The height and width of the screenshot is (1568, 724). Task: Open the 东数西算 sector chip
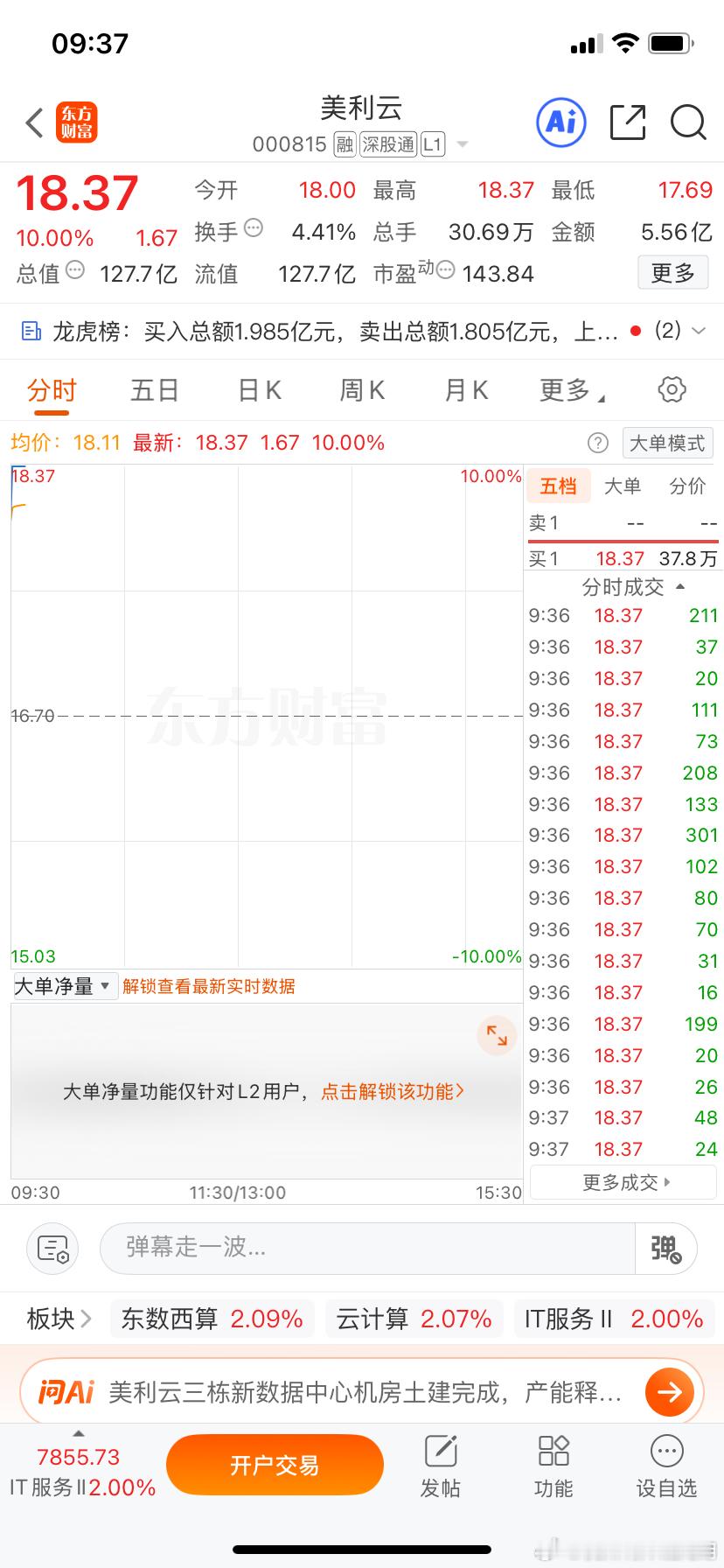[x=212, y=1319]
